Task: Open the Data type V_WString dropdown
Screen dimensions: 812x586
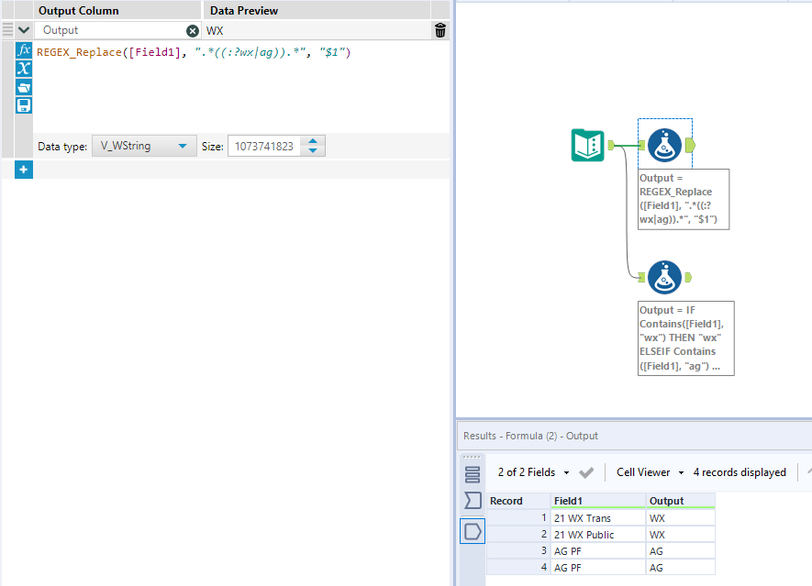Action: (x=144, y=146)
